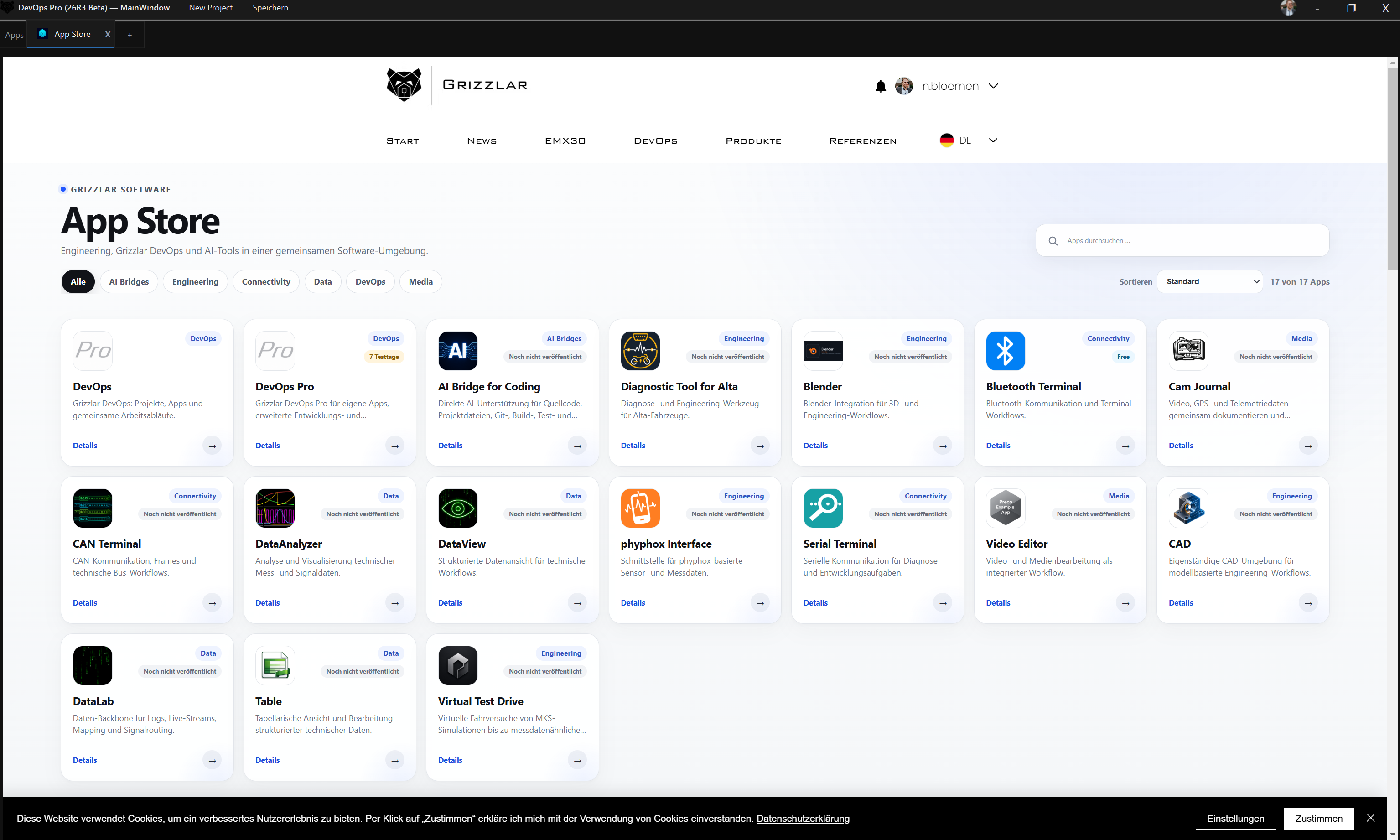Filter apps by Connectivity category
This screenshot has height=840, width=1400.
[x=266, y=282]
